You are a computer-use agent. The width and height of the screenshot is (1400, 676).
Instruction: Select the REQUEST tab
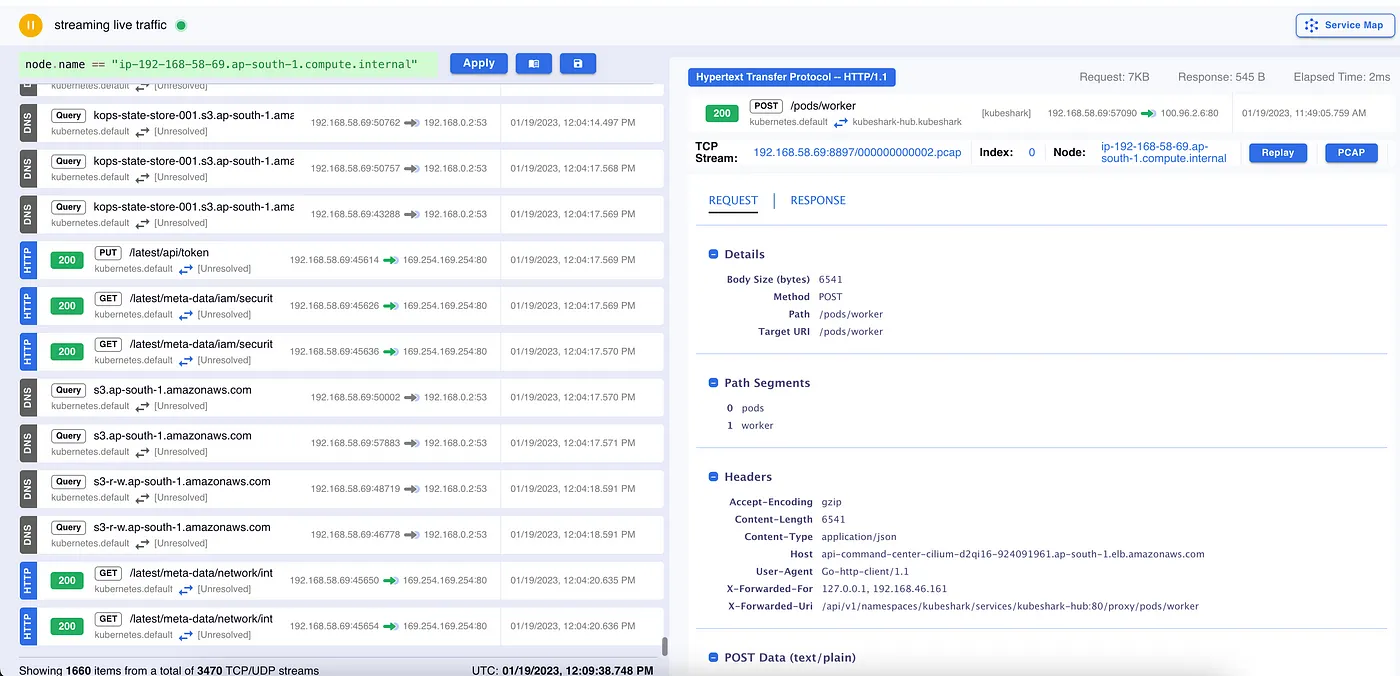[733, 200]
